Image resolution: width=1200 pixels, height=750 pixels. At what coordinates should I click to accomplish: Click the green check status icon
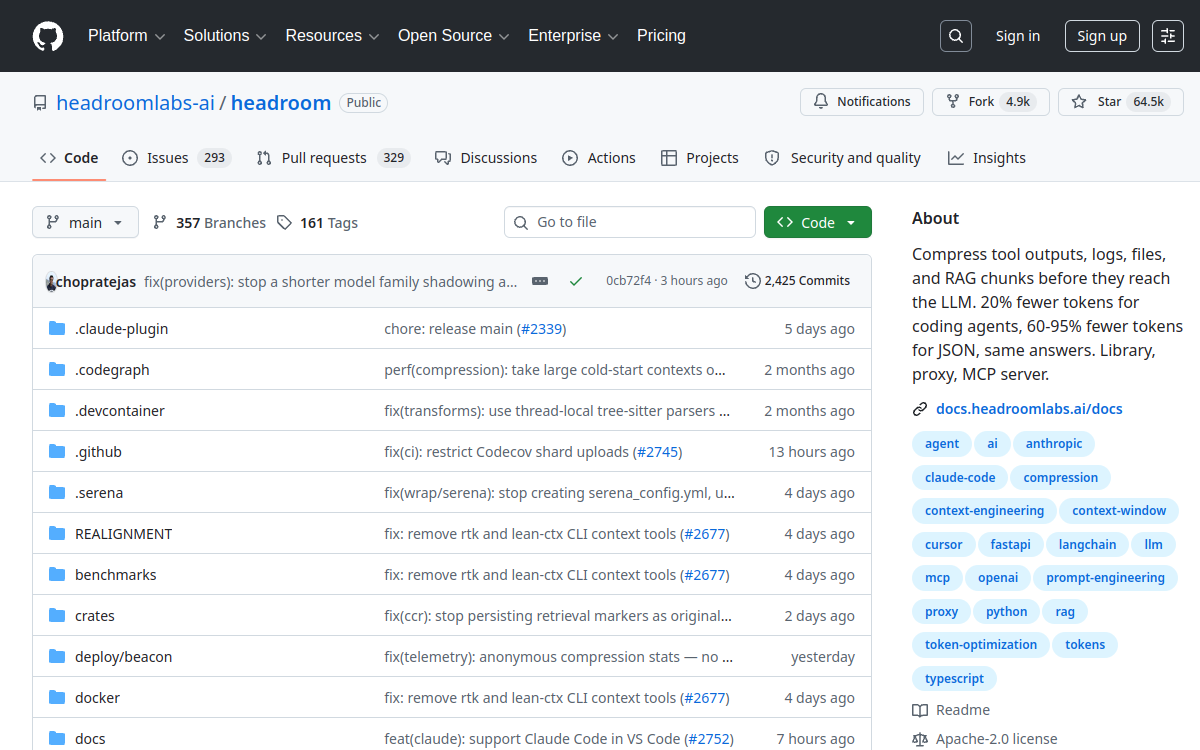[x=576, y=281]
